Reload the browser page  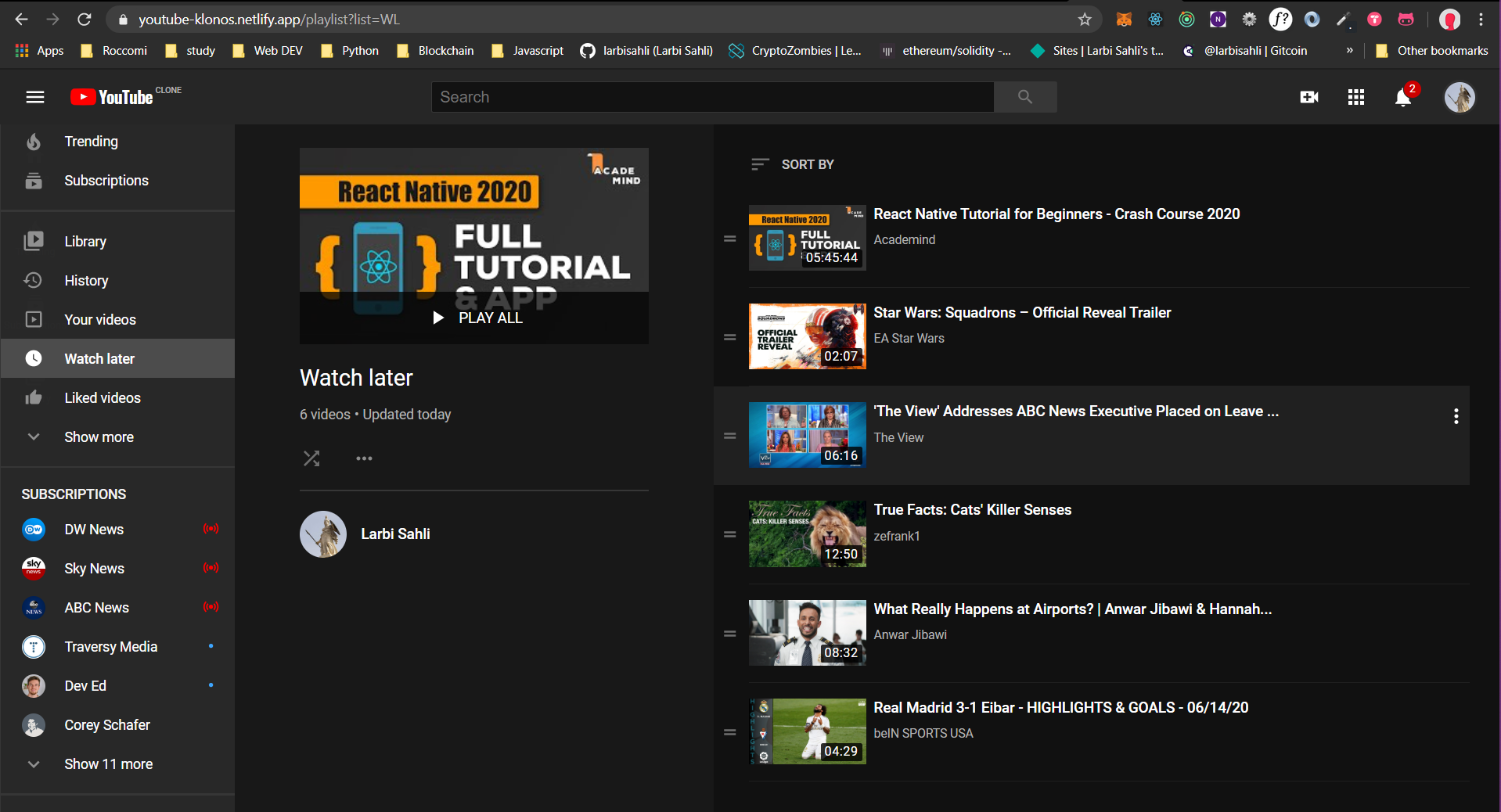point(85,20)
